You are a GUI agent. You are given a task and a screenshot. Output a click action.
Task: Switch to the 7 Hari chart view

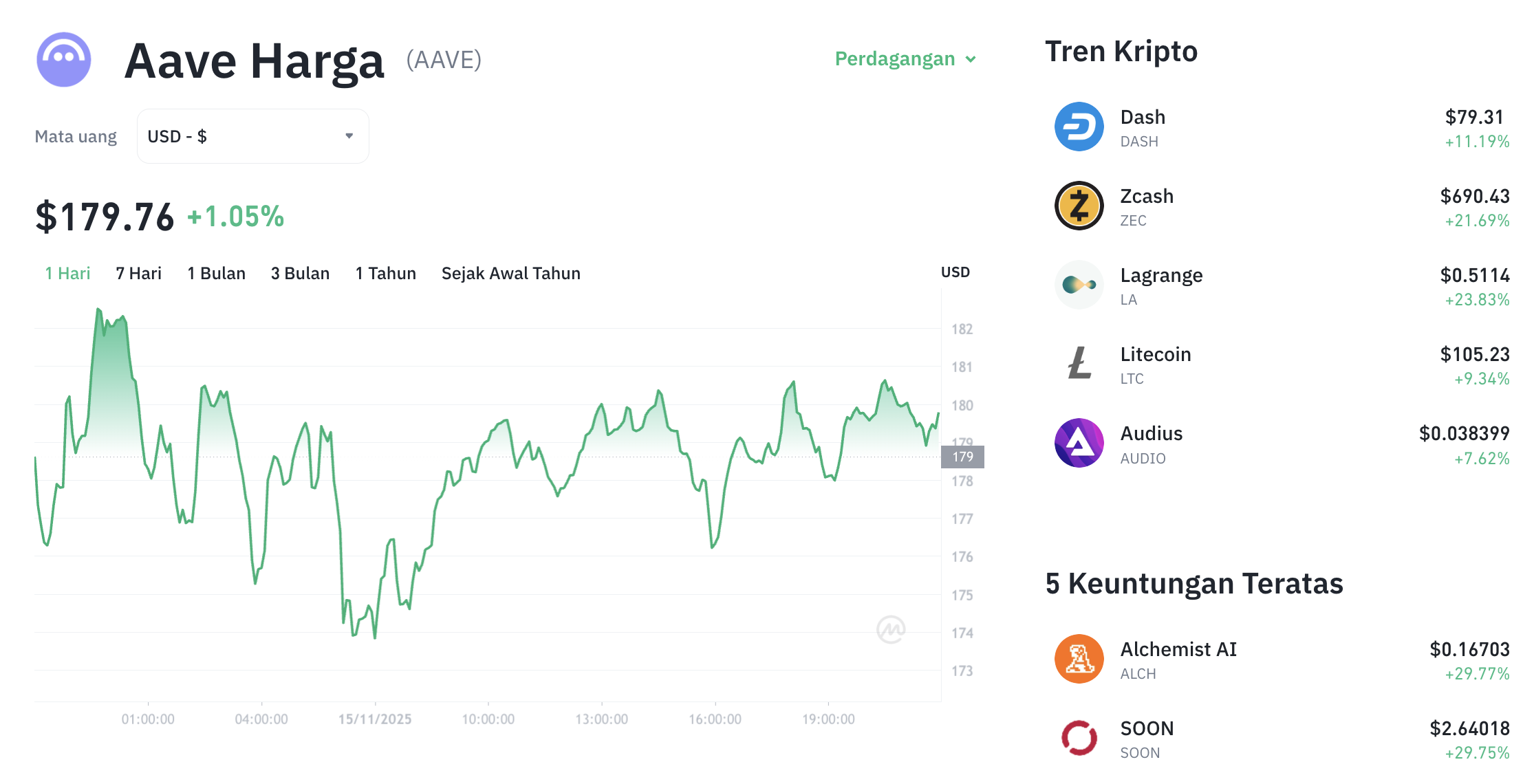point(138,273)
